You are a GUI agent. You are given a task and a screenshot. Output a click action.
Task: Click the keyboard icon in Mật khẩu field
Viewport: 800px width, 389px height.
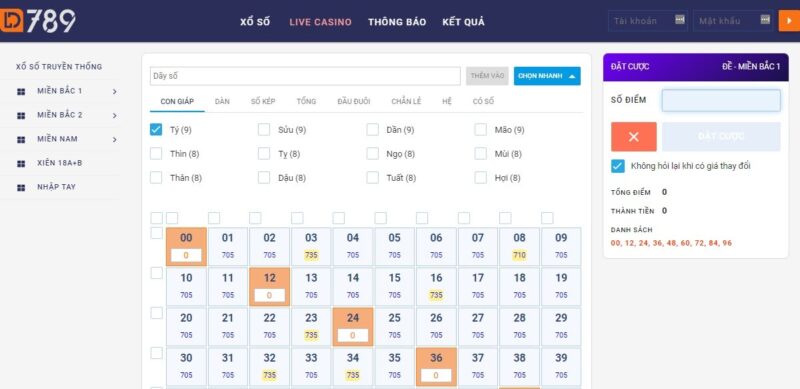765,19
